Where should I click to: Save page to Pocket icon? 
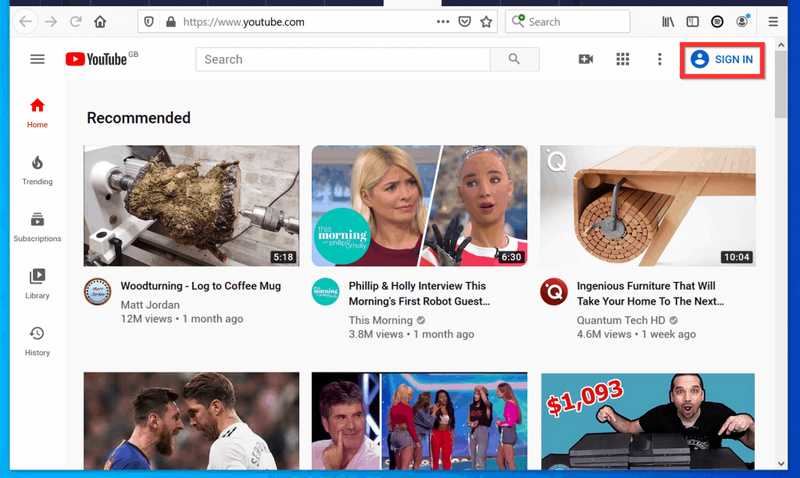point(464,22)
